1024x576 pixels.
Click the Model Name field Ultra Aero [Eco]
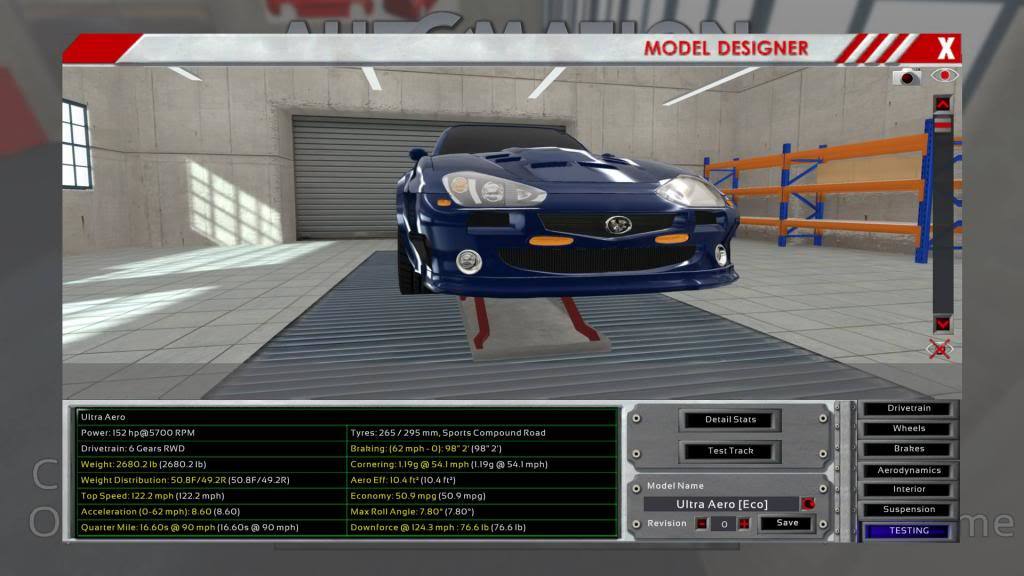tap(721, 504)
